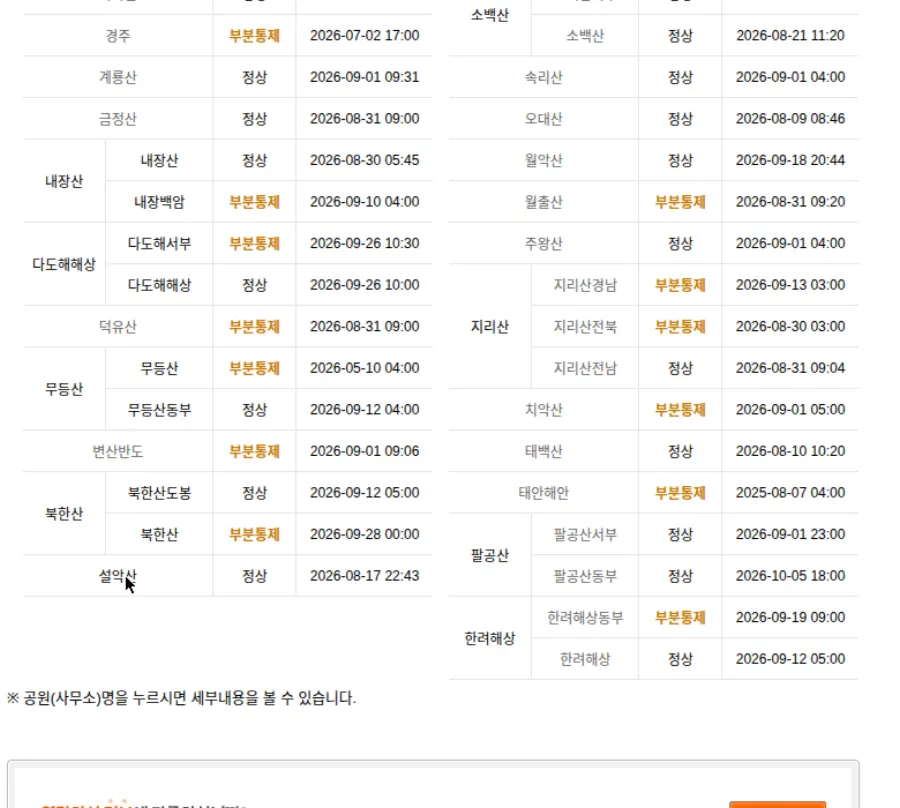This screenshot has width=900, height=808.
Task: Click the 태백산 park name
Action: [544, 452]
